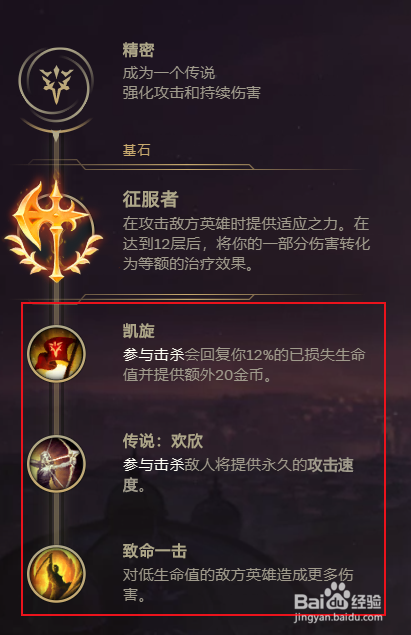411x635 pixels.
Task: Click highlighted 参与击杀 in Triumph description
Action: 154,355
